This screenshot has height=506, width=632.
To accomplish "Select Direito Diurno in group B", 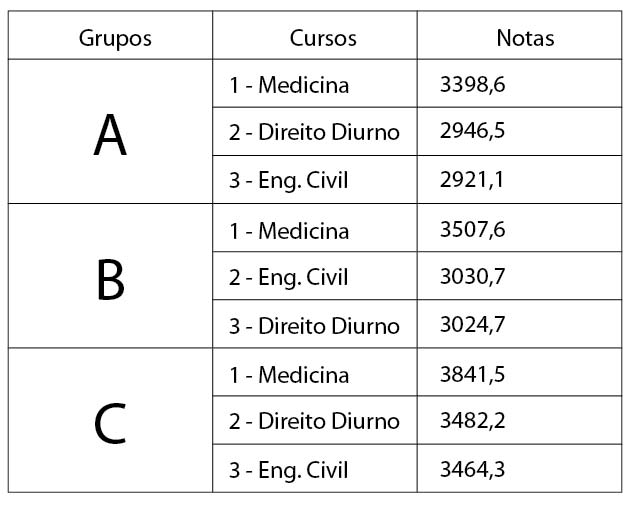I will [x=314, y=325].
